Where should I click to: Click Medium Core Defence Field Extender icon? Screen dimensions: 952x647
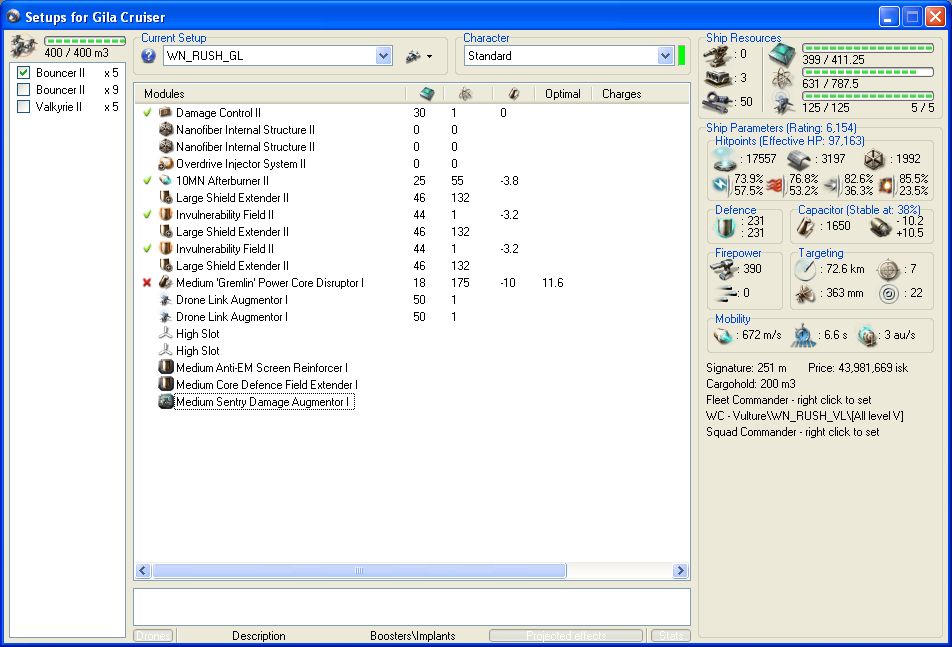pos(166,384)
